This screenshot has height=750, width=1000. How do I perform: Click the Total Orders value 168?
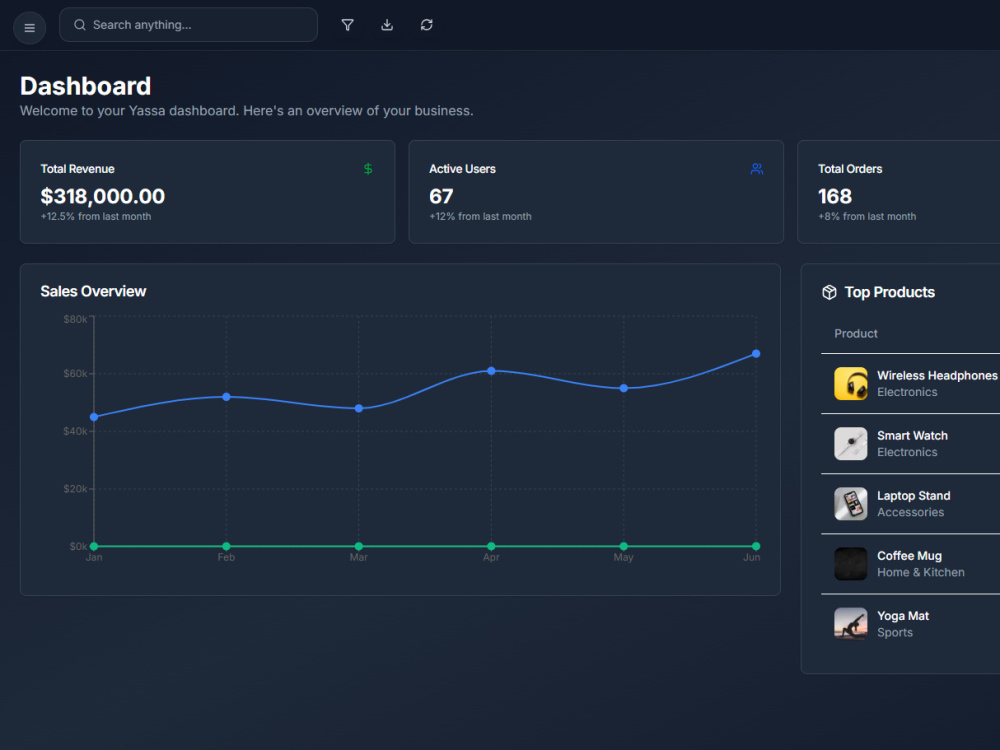click(835, 196)
